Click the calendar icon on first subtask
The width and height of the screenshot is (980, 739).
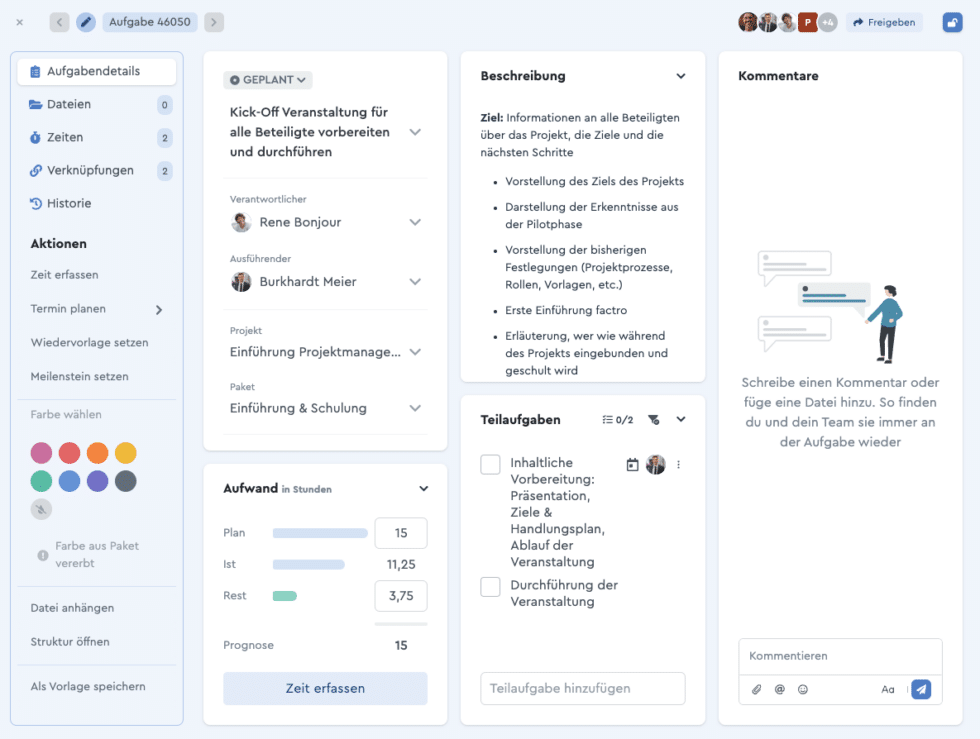point(632,464)
